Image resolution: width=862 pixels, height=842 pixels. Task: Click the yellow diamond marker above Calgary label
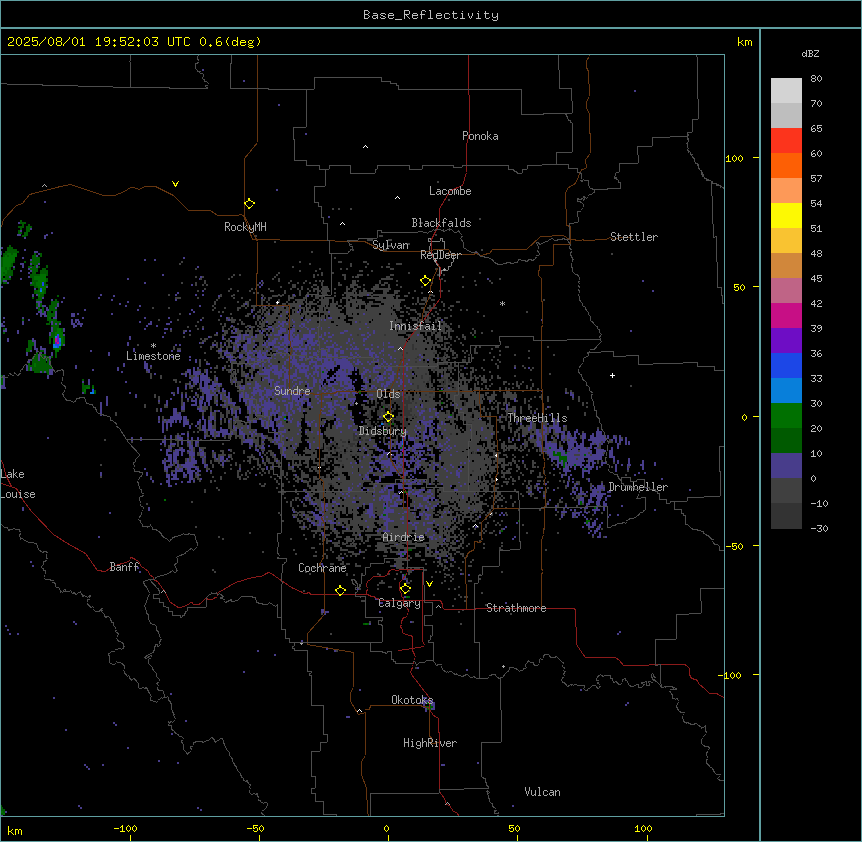[405, 589]
